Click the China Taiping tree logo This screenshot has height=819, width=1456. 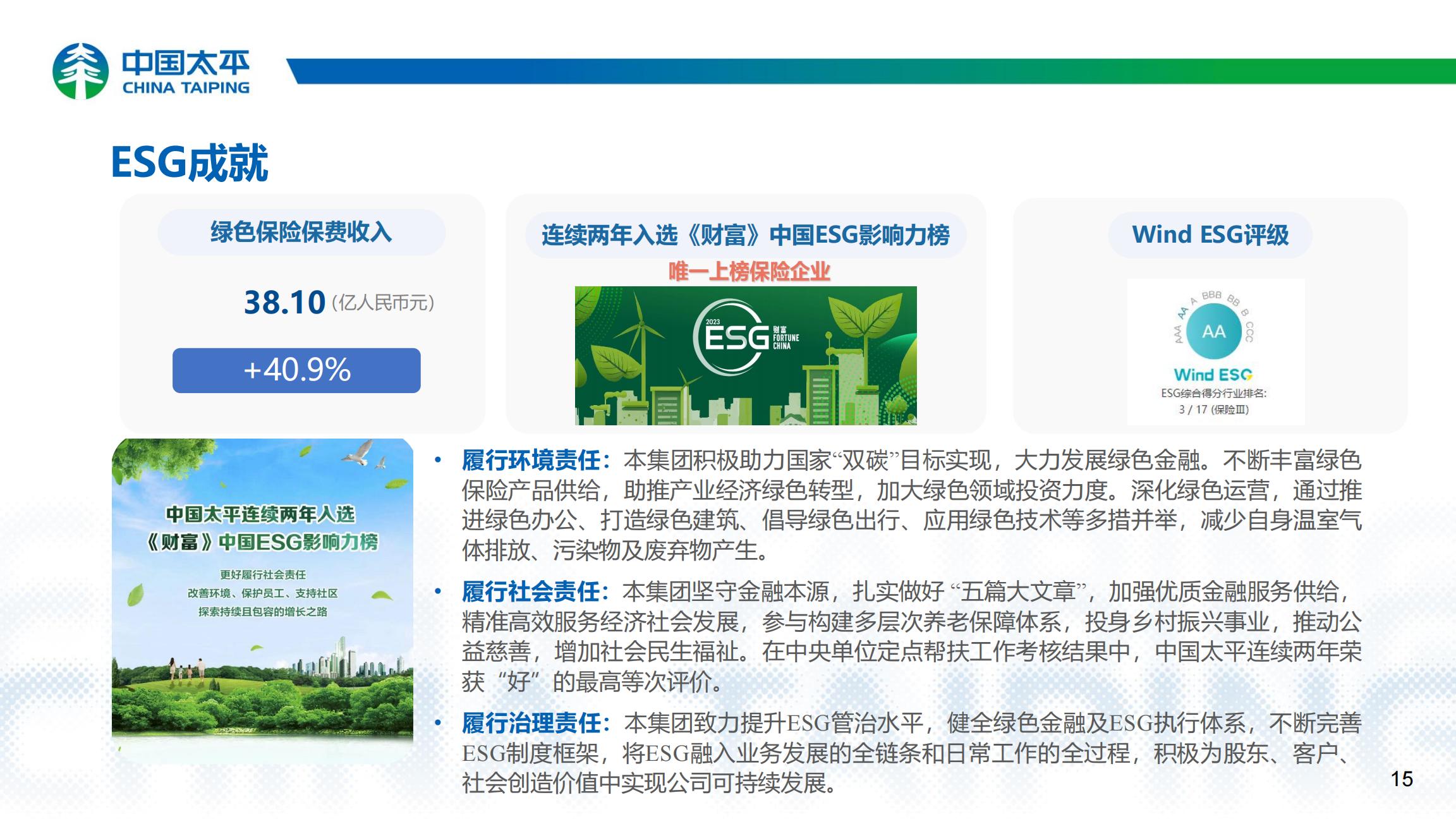pos(80,71)
